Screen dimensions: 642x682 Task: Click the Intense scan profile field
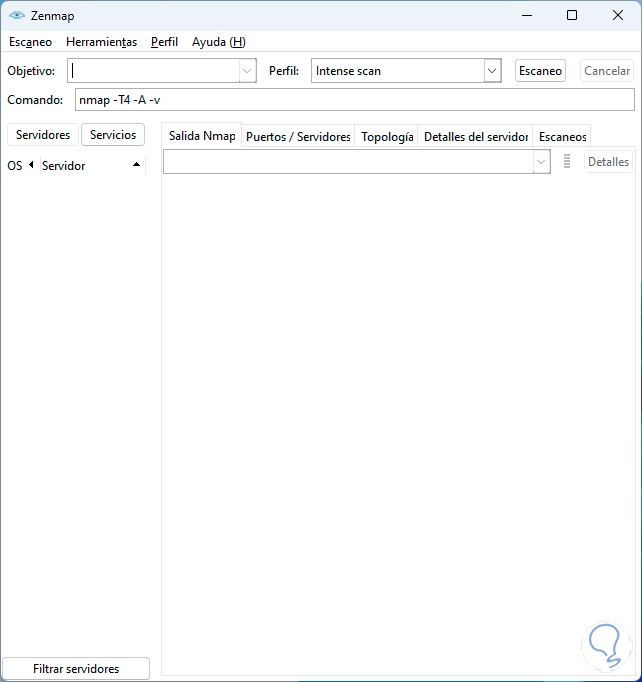coord(398,70)
